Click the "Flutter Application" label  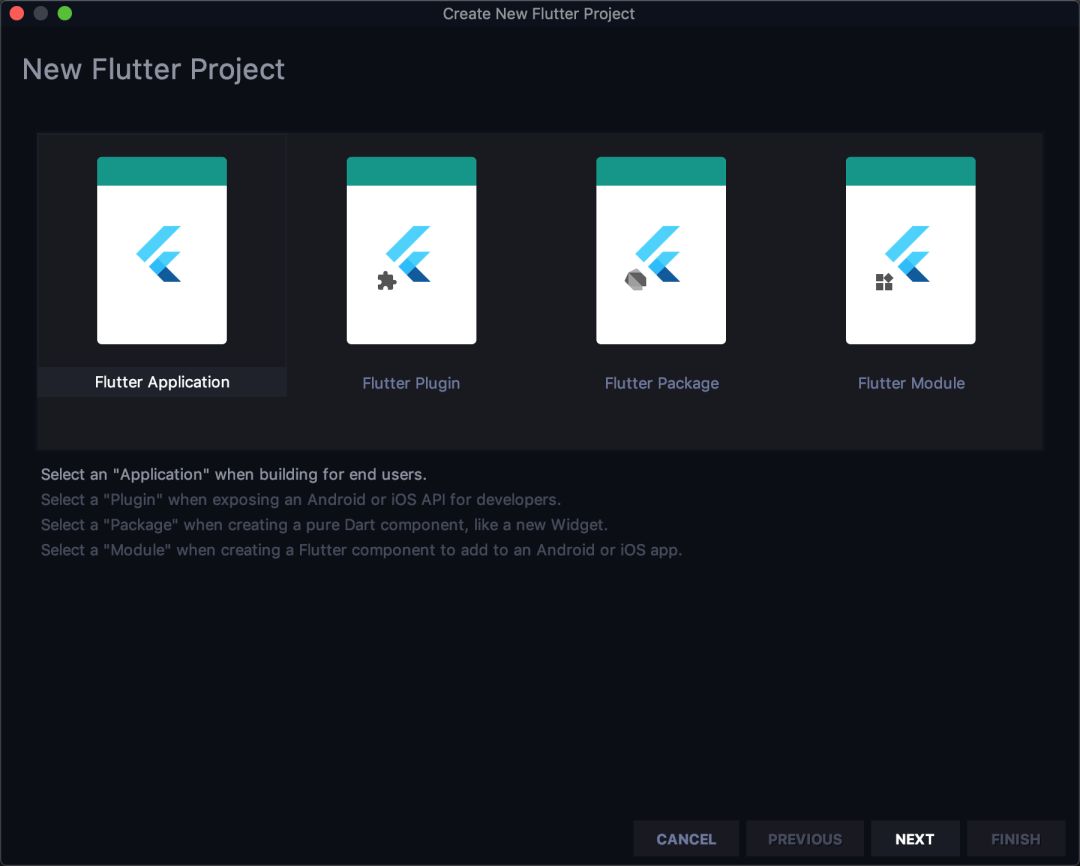coord(162,382)
